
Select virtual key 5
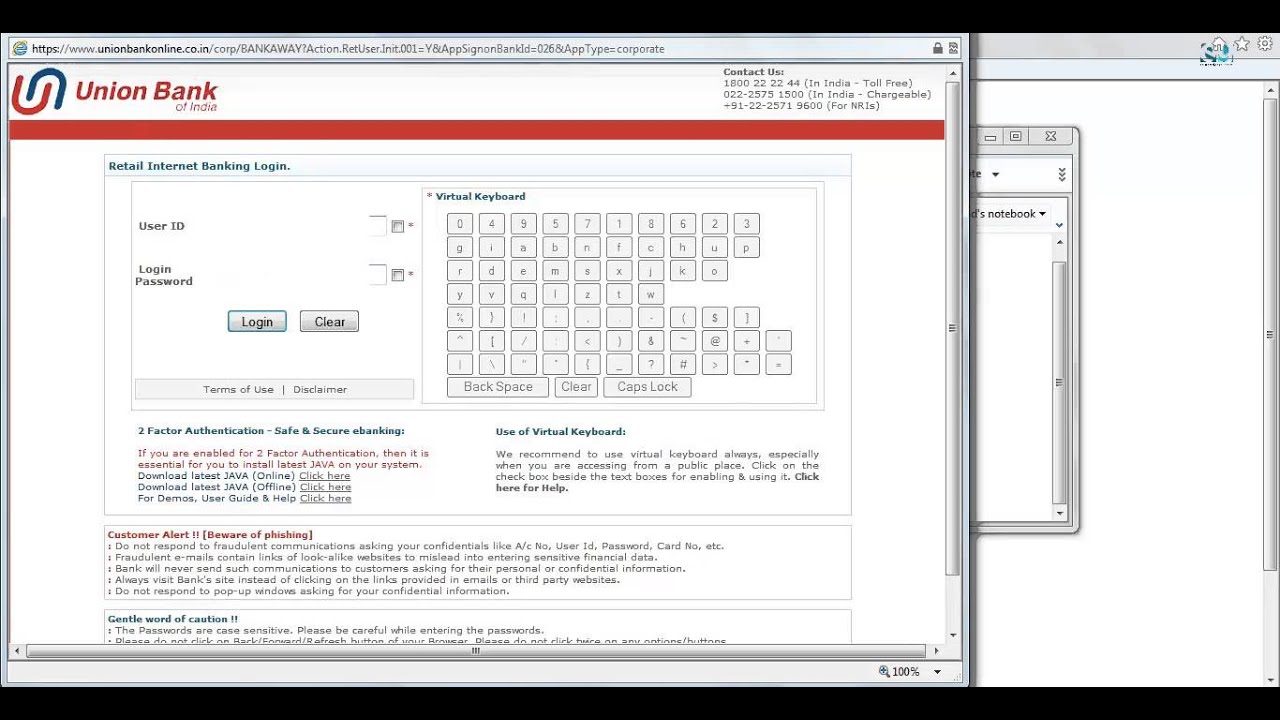click(555, 224)
